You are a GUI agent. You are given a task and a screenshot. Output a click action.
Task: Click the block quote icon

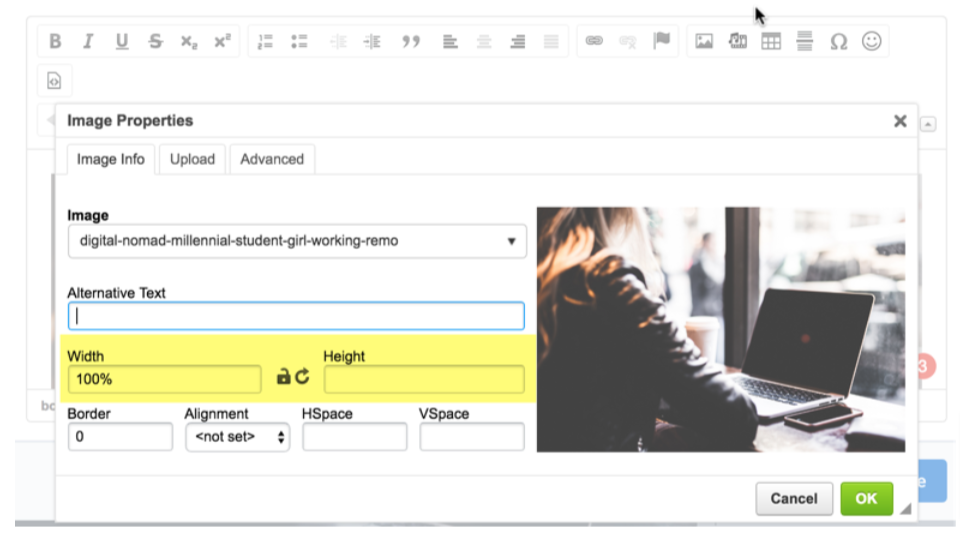(410, 41)
